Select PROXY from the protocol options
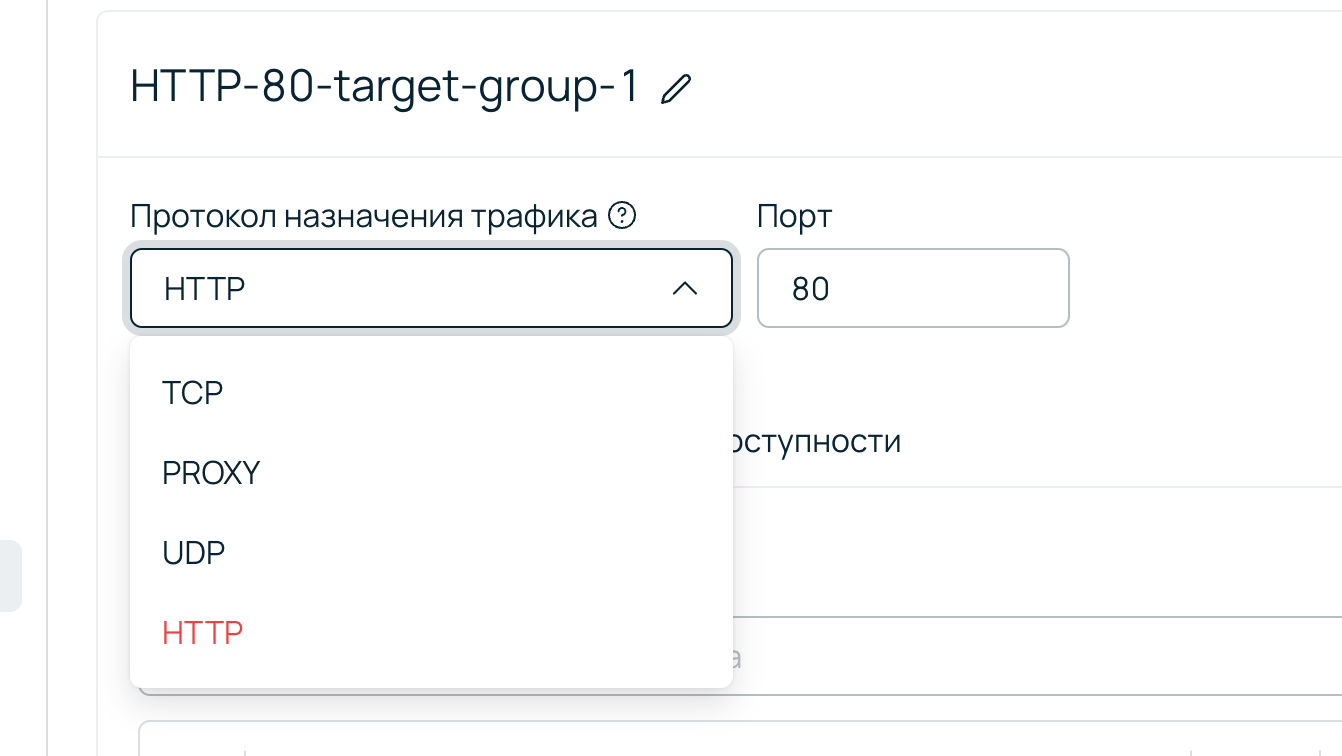 (x=211, y=472)
